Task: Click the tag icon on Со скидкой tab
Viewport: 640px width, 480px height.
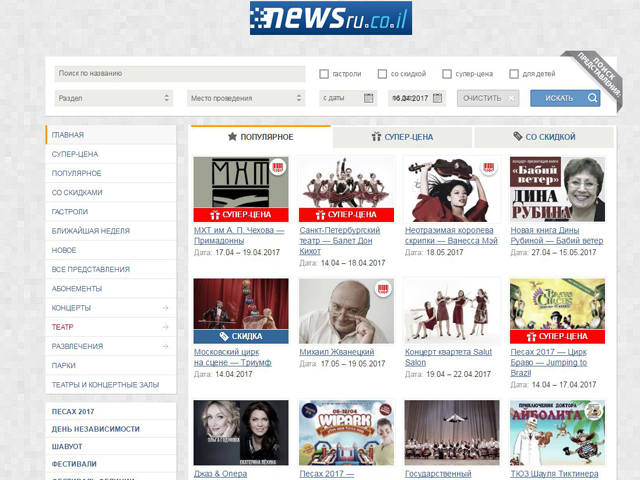Action: (518, 136)
